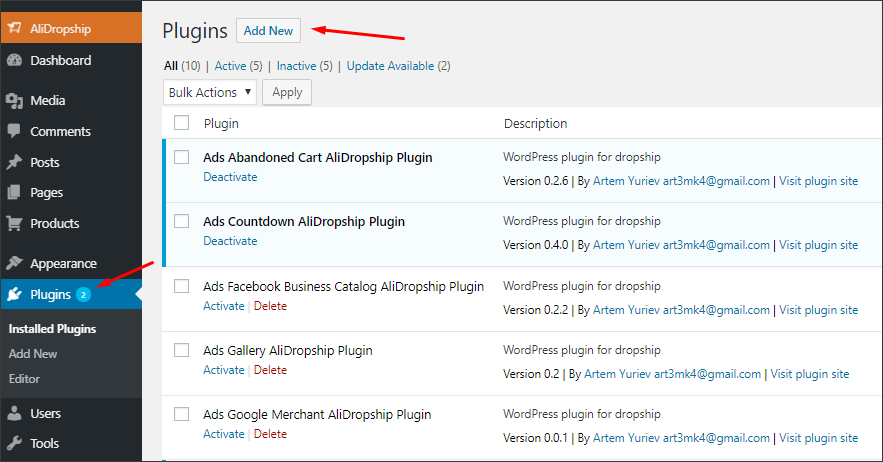Click the Tools wrench icon
Viewport: 883px width, 462px height.
(15, 443)
